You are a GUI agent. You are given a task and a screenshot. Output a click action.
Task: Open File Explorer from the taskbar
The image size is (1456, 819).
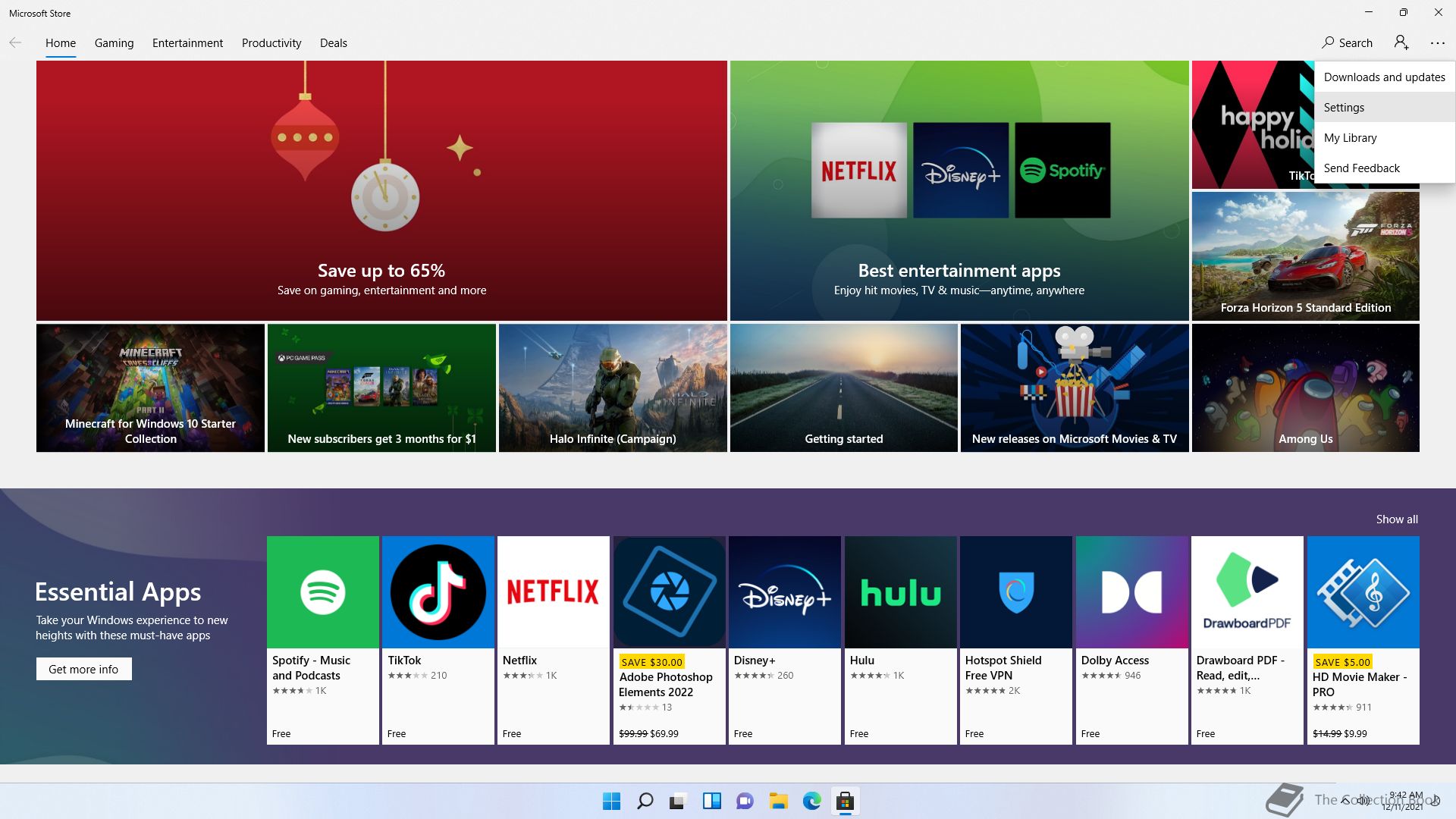point(778,801)
